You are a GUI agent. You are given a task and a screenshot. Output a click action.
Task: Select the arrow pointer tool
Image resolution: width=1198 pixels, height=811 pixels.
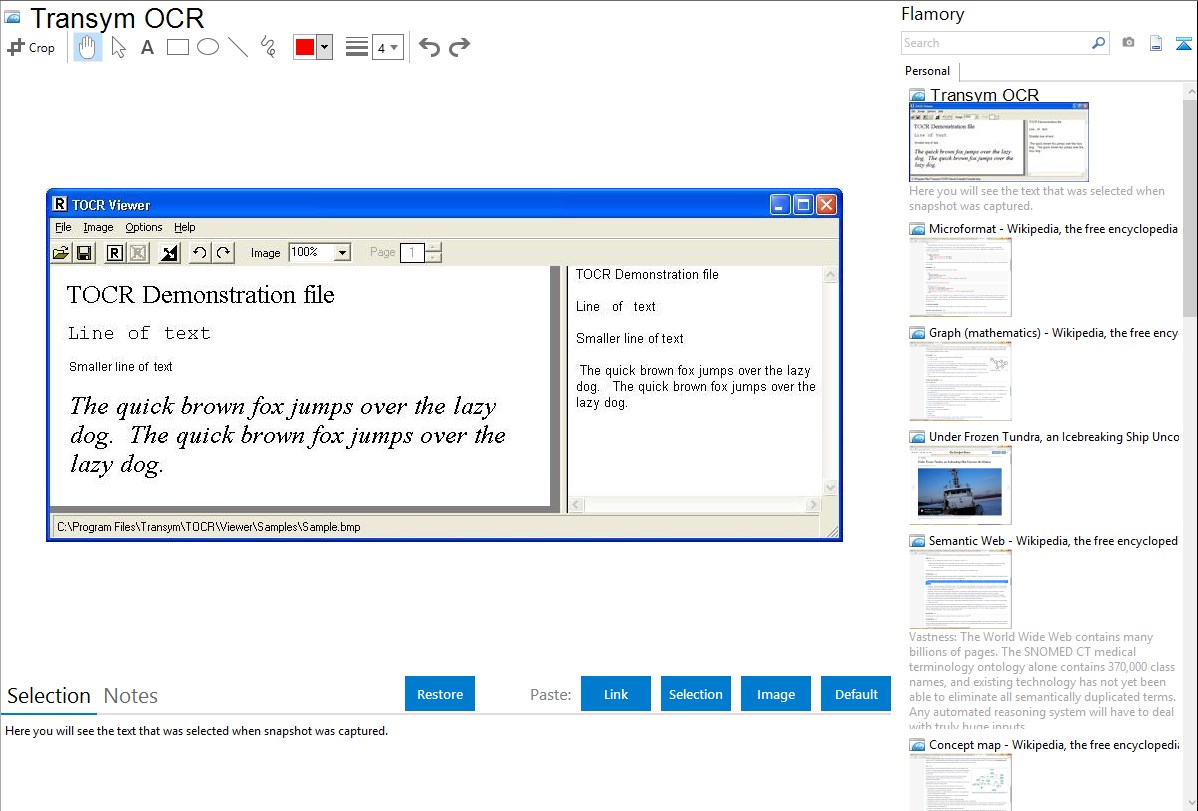click(118, 47)
